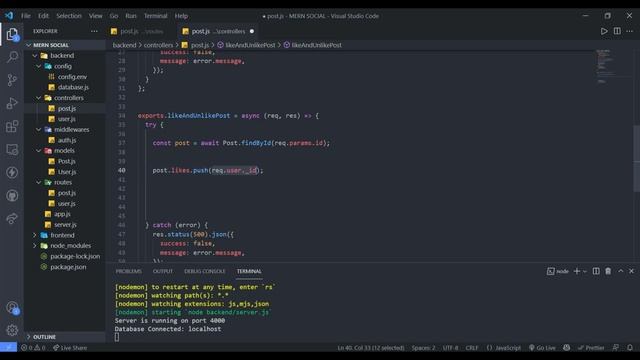640x360 pixels.
Task: Open the Help menu
Action: [x=181, y=16]
